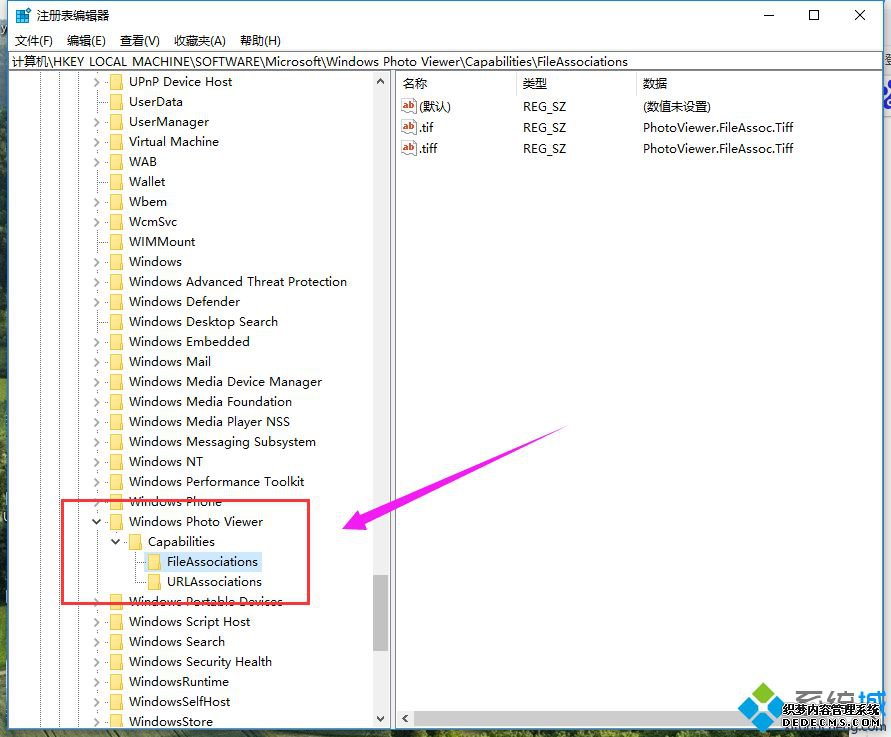This screenshot has width=891, height=737.
Task: Open the 编辑(E) menu
Action: (x=86, y=41)
